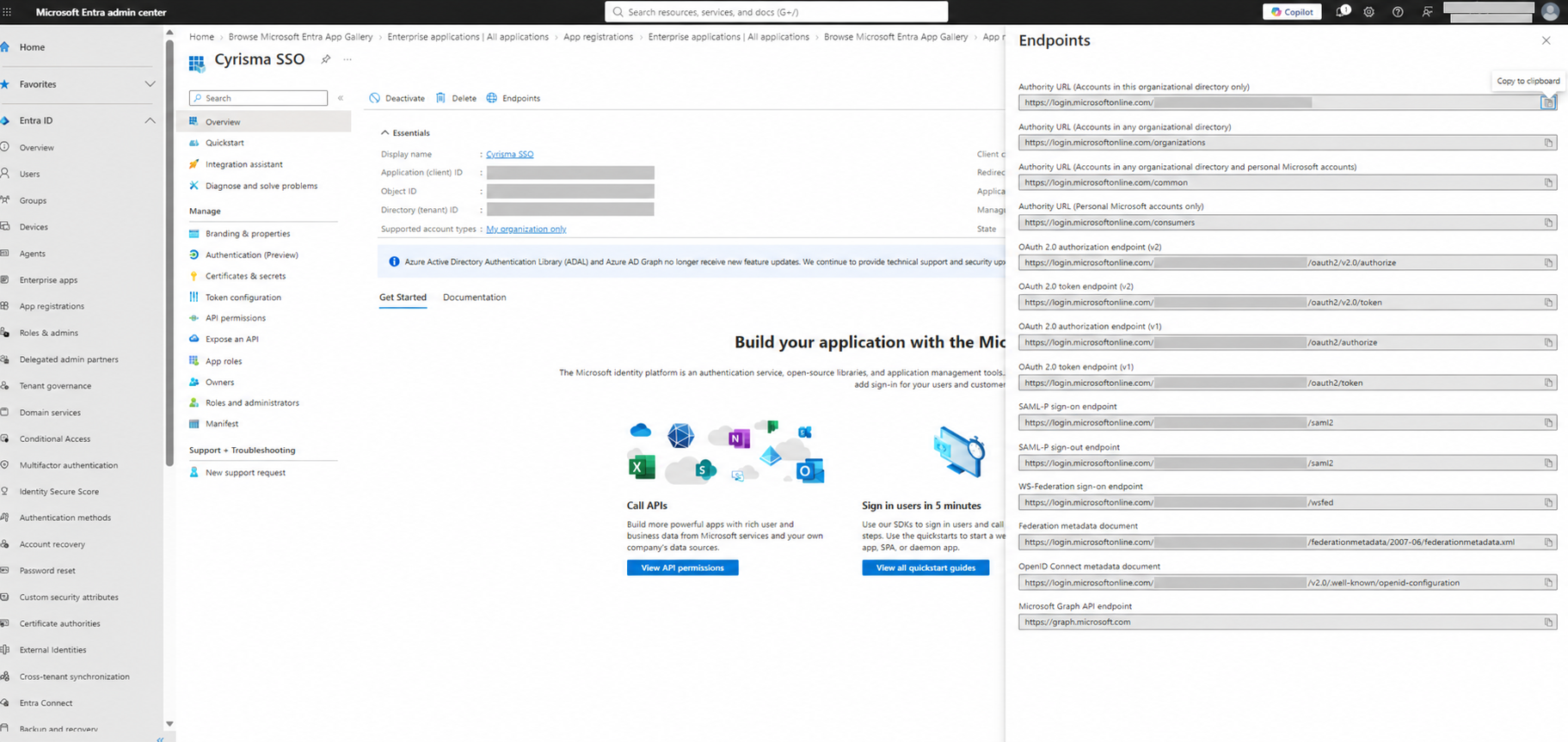Copy the WS-Federation sign-on endpoint
Screen dimensions: 1568x742
[x=1548, y=503]
